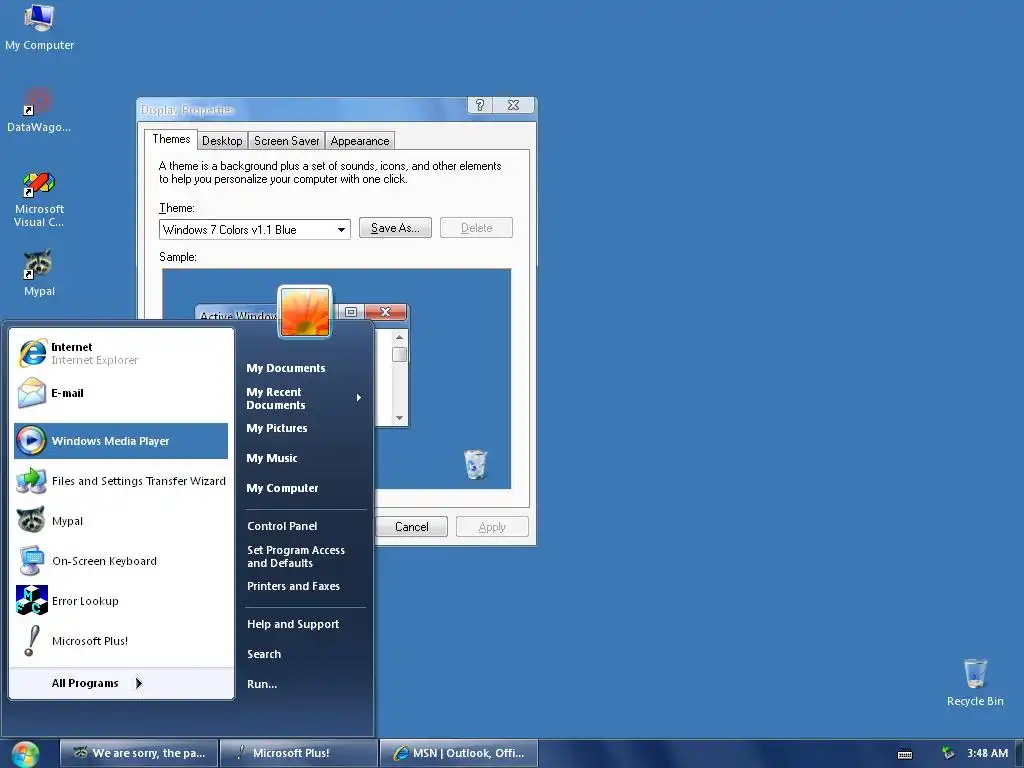Viewport: 1024px width, 768px height.
Task: Open Microsoft Plus! from Start menu list
Action: coord(121,641)
